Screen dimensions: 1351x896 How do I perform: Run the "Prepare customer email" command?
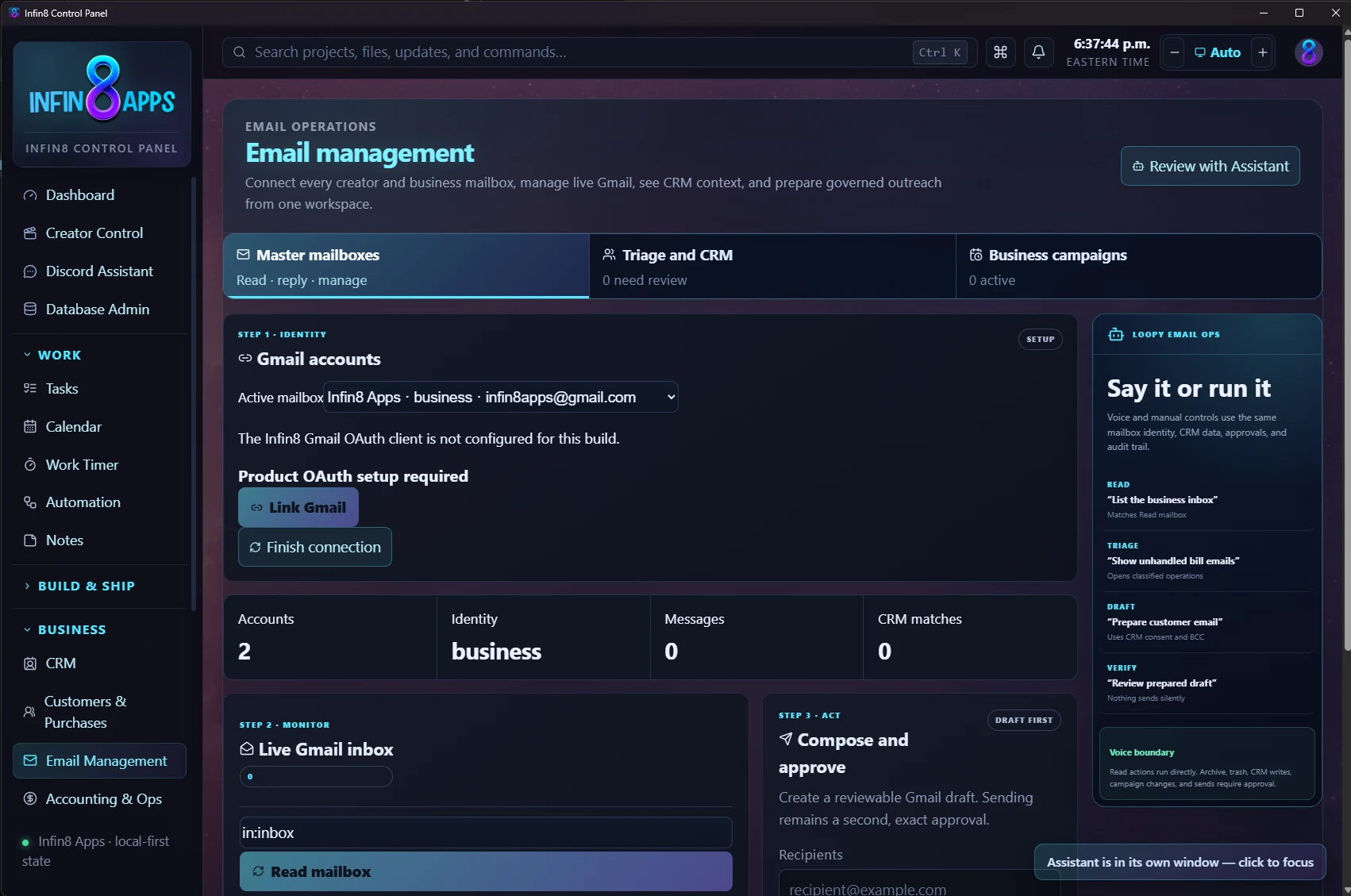pyautogui.click(x=1207, y=621)
